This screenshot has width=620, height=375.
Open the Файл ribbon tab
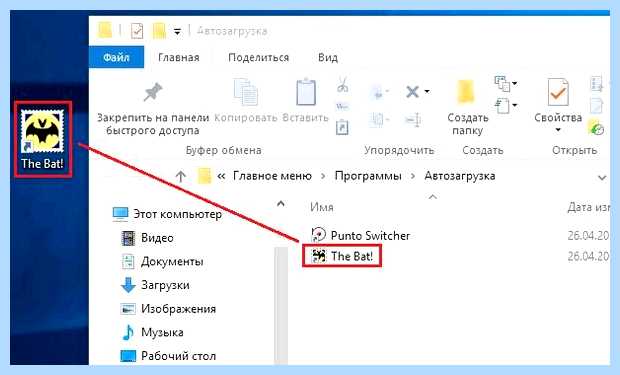point(116,57)
